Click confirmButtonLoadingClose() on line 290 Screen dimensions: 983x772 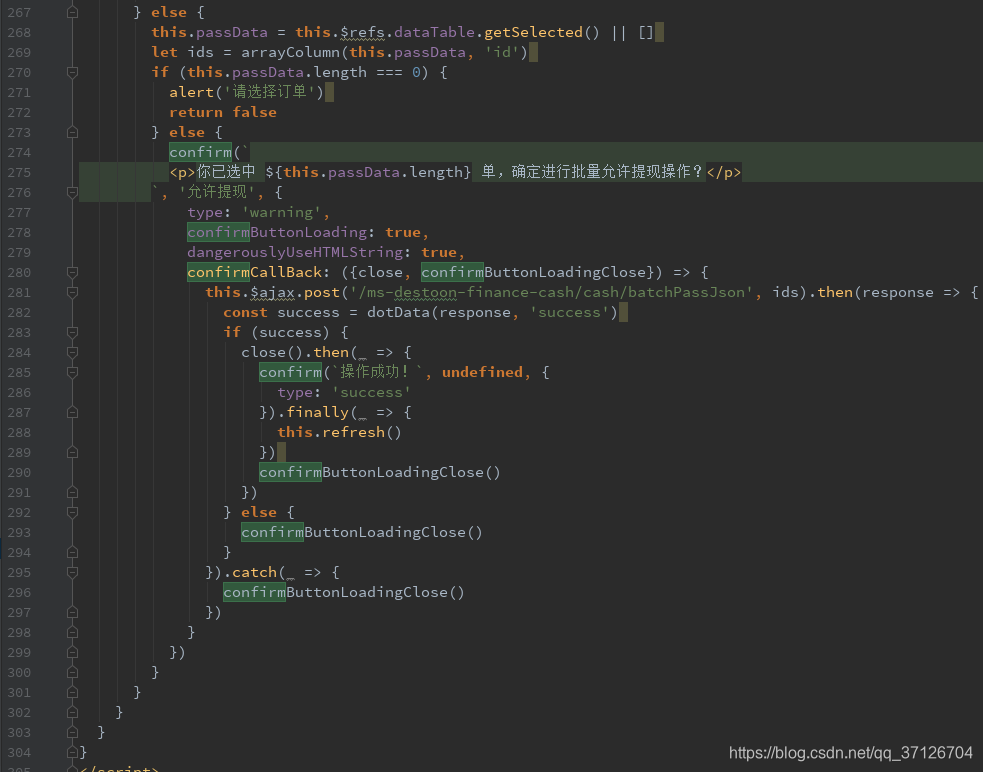tap(380, 472)
